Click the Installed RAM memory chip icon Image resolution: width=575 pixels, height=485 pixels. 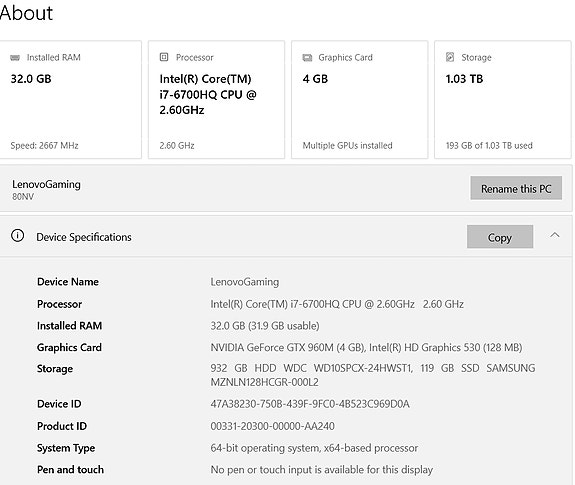coord(15,58)
